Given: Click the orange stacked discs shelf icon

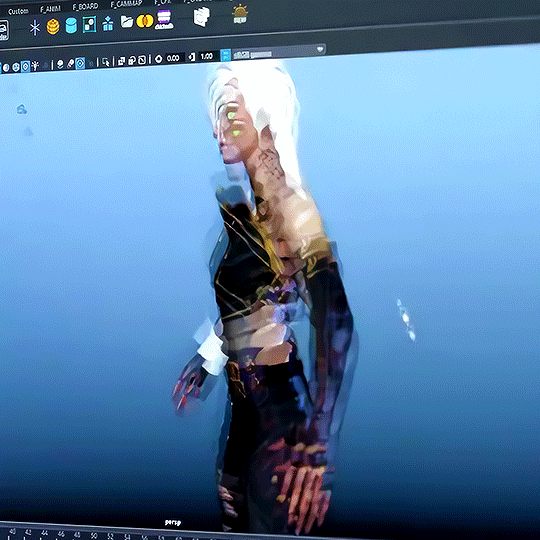Looking at the screenshot, I should (53, 27).
